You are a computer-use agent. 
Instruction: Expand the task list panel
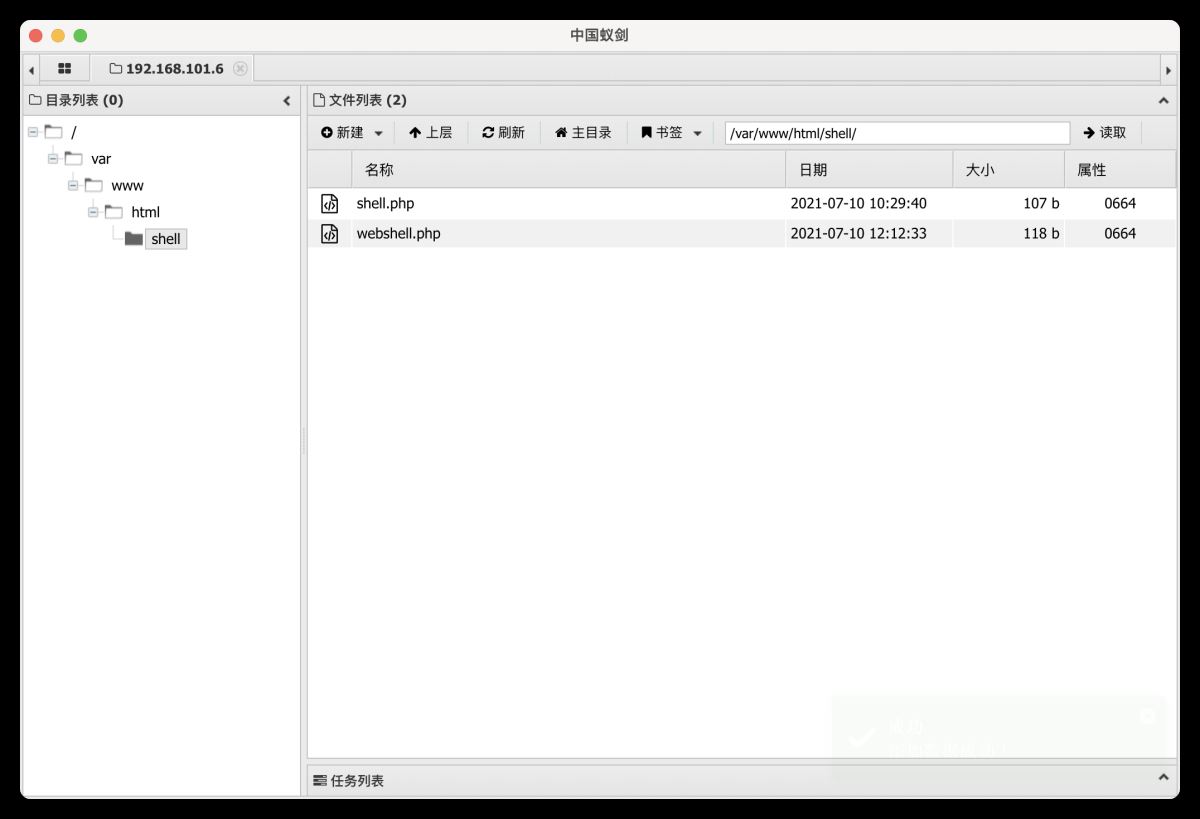tap(1163, 778)
